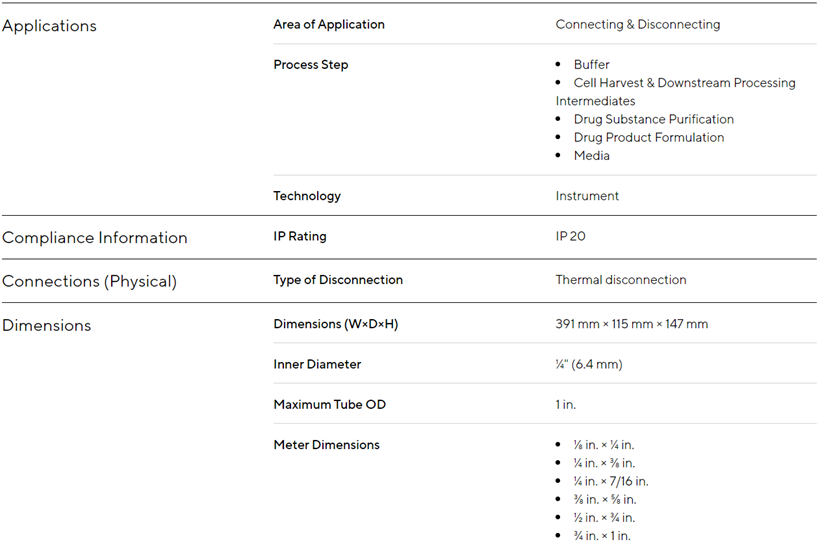Click the Compliance Information section heading
This screenshot has width=820, height=544.
(94, 238)
